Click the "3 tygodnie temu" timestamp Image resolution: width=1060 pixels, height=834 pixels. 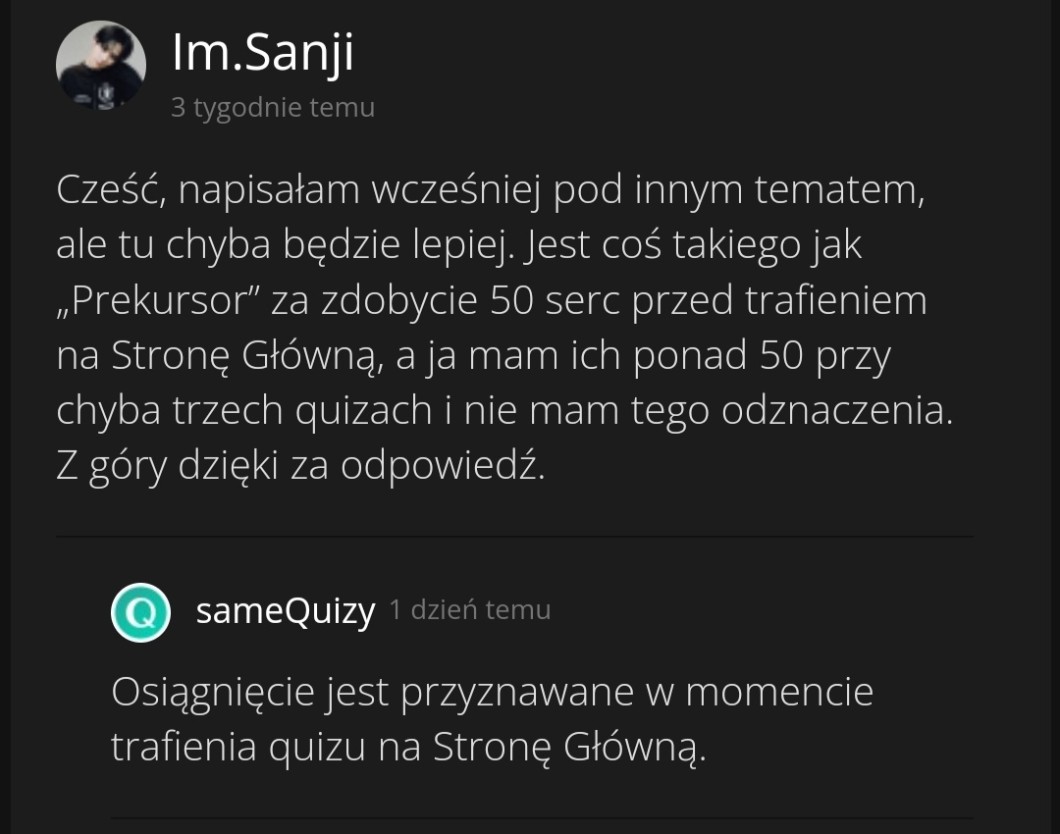click(x=272, y=108)
